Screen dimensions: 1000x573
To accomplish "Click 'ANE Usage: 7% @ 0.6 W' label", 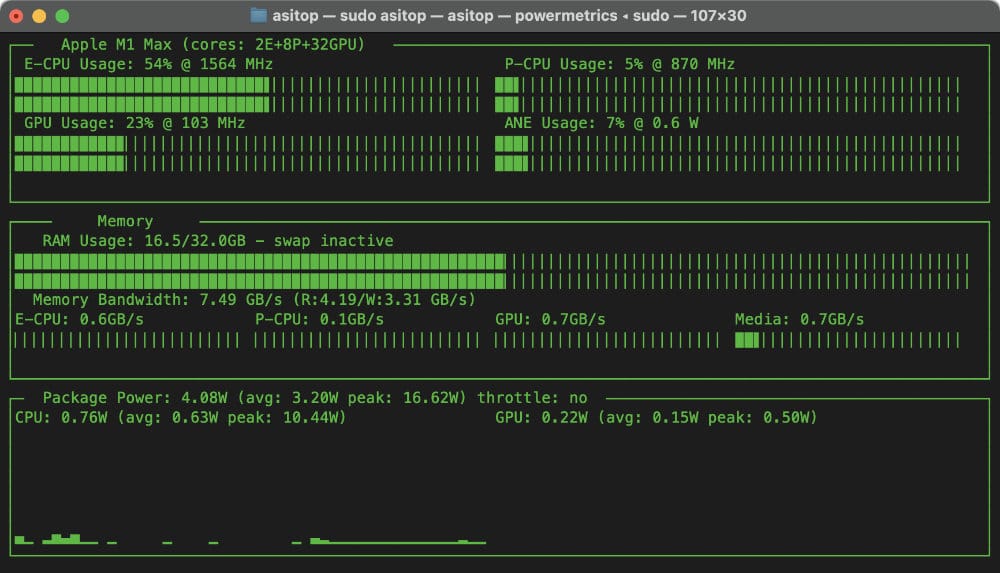I will pyautogui.click(x=601, y=123).
